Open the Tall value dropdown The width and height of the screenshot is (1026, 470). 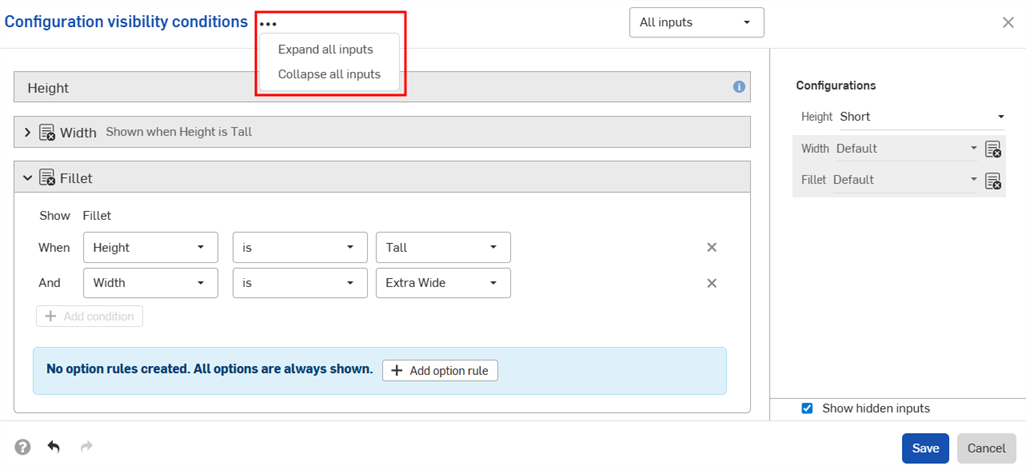click(443, 247)
